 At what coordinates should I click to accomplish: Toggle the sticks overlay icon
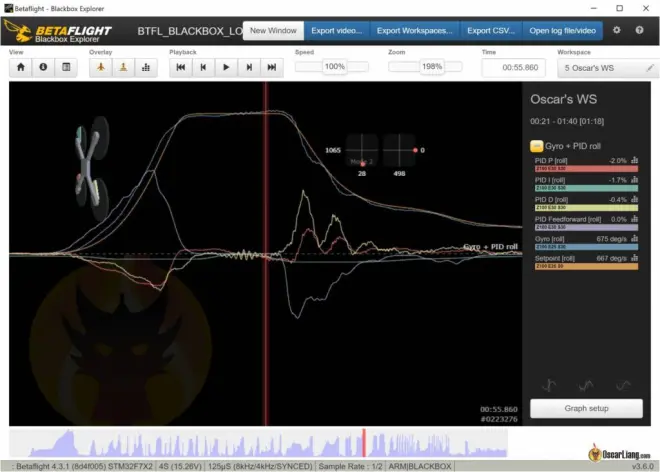[123, 67]
